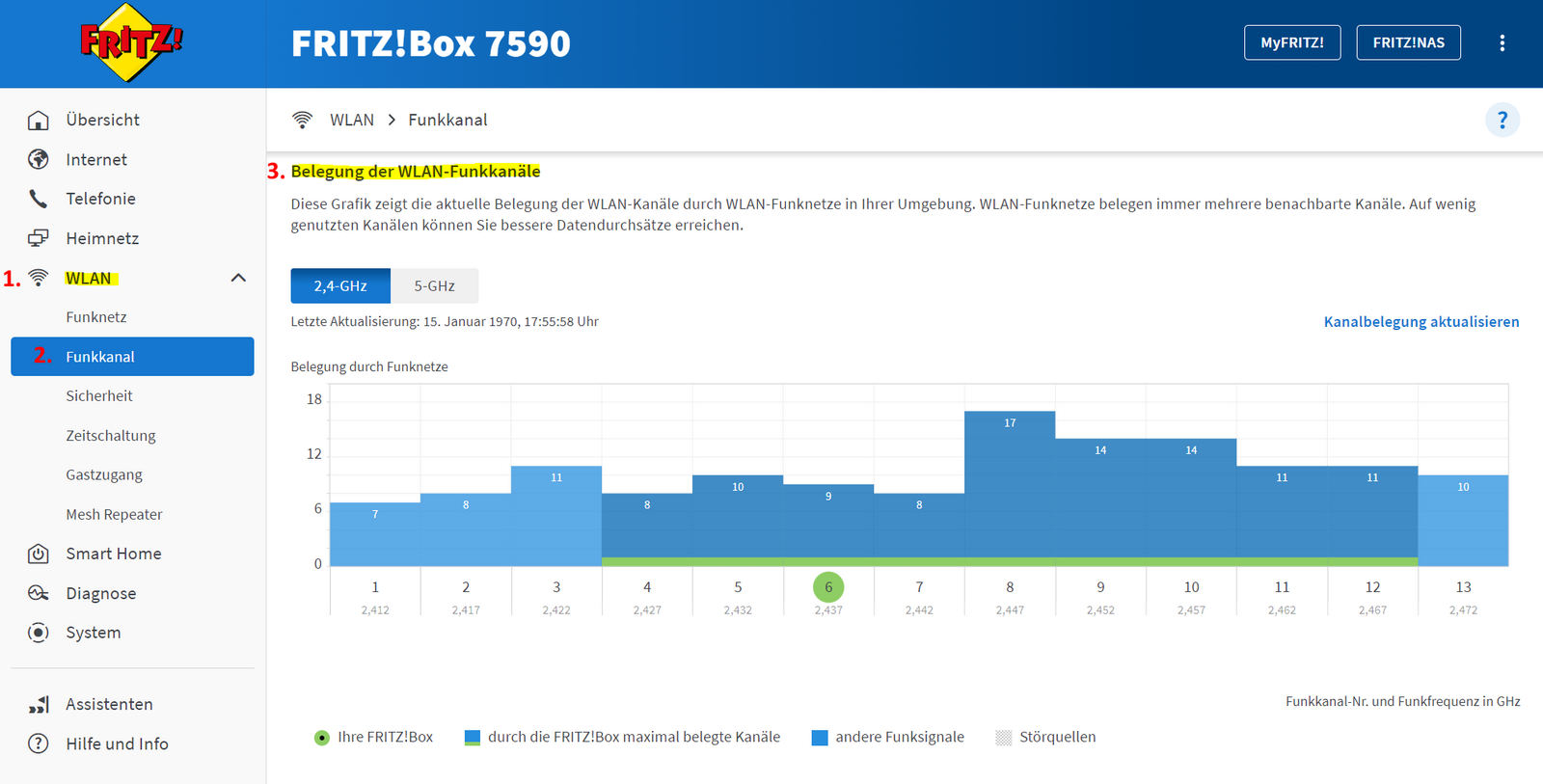Click the green channel 6 marker
Image resolution: width=1543 pixels, height=784 pixels.
pos(828,586)
